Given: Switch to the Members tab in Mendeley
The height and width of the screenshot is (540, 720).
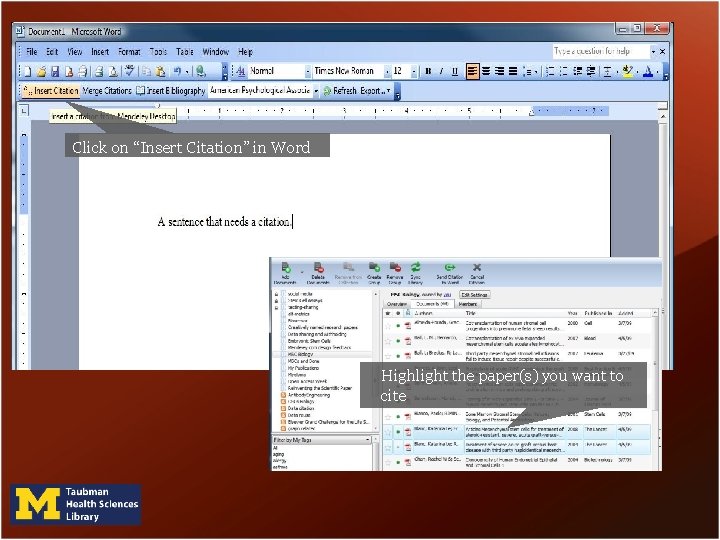Looking at the screenshot, I should click(x=467, y=304).
